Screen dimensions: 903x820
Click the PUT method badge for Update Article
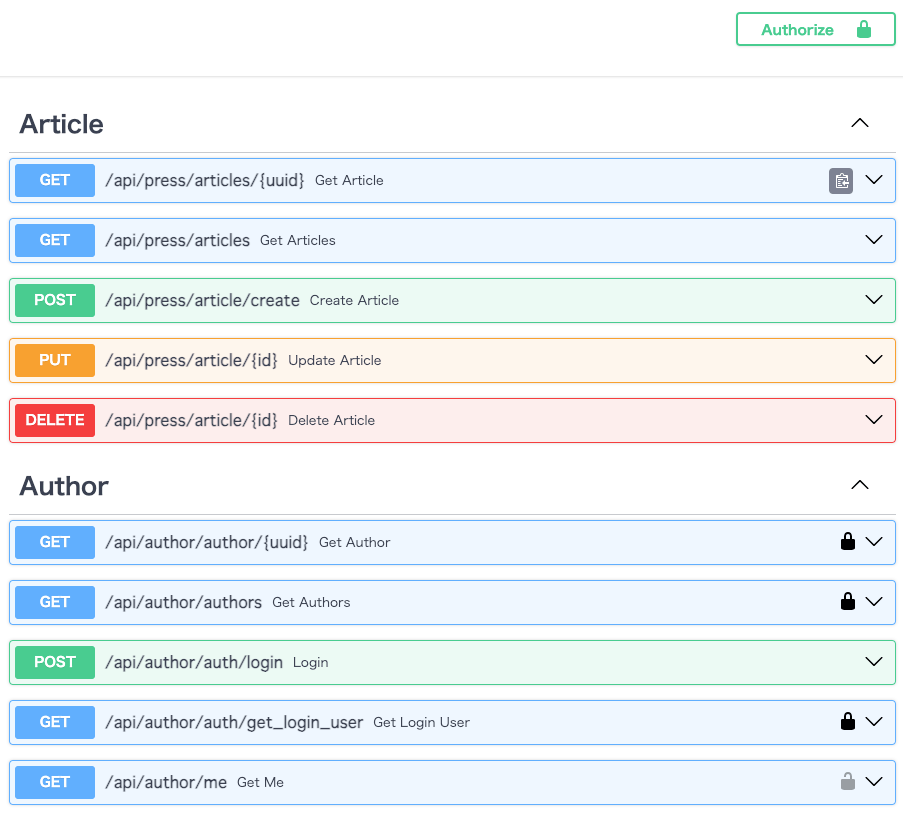pyautogui.click(x=55, y=360)
